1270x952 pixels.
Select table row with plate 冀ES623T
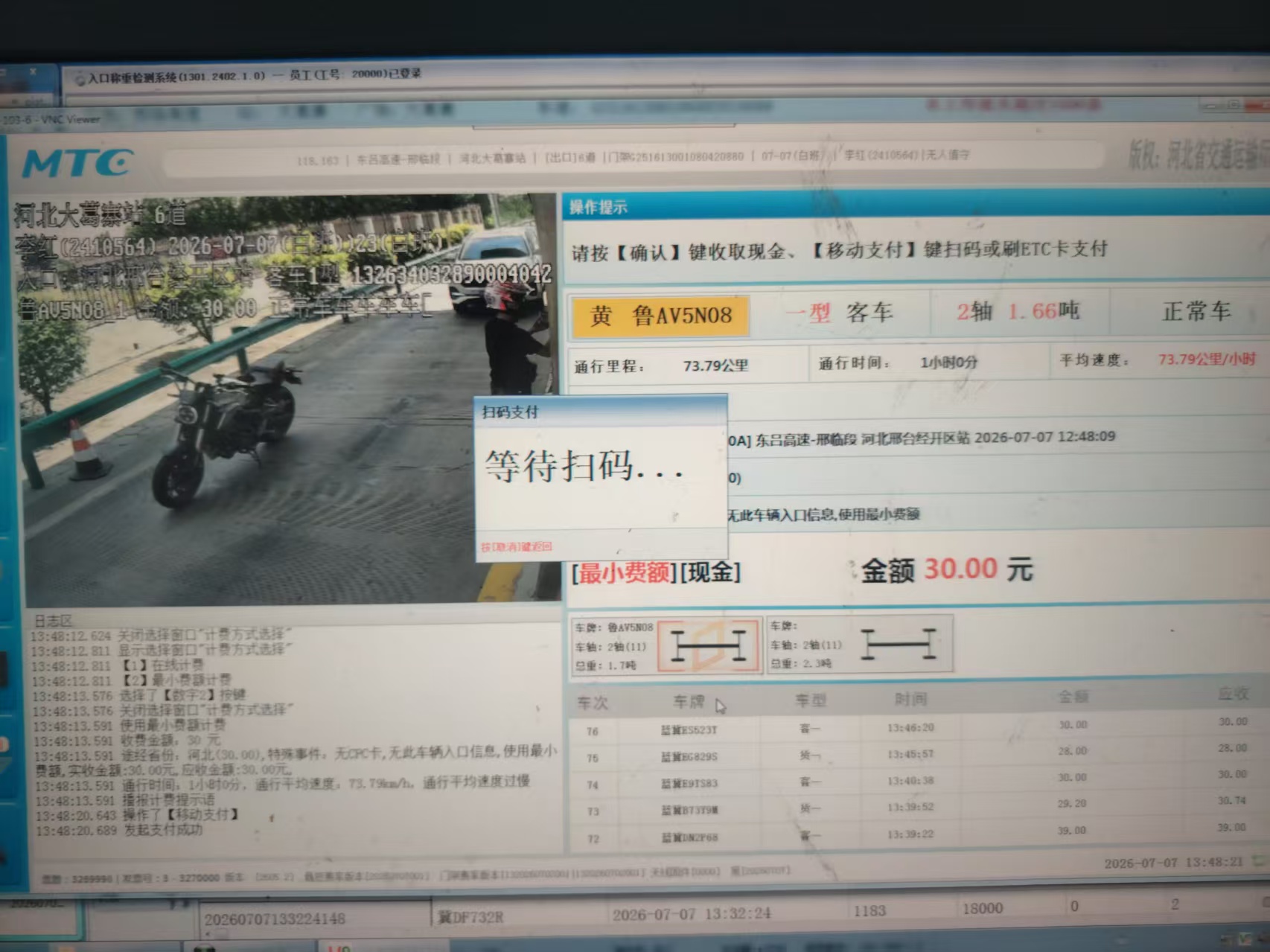(x=918, y=727)
